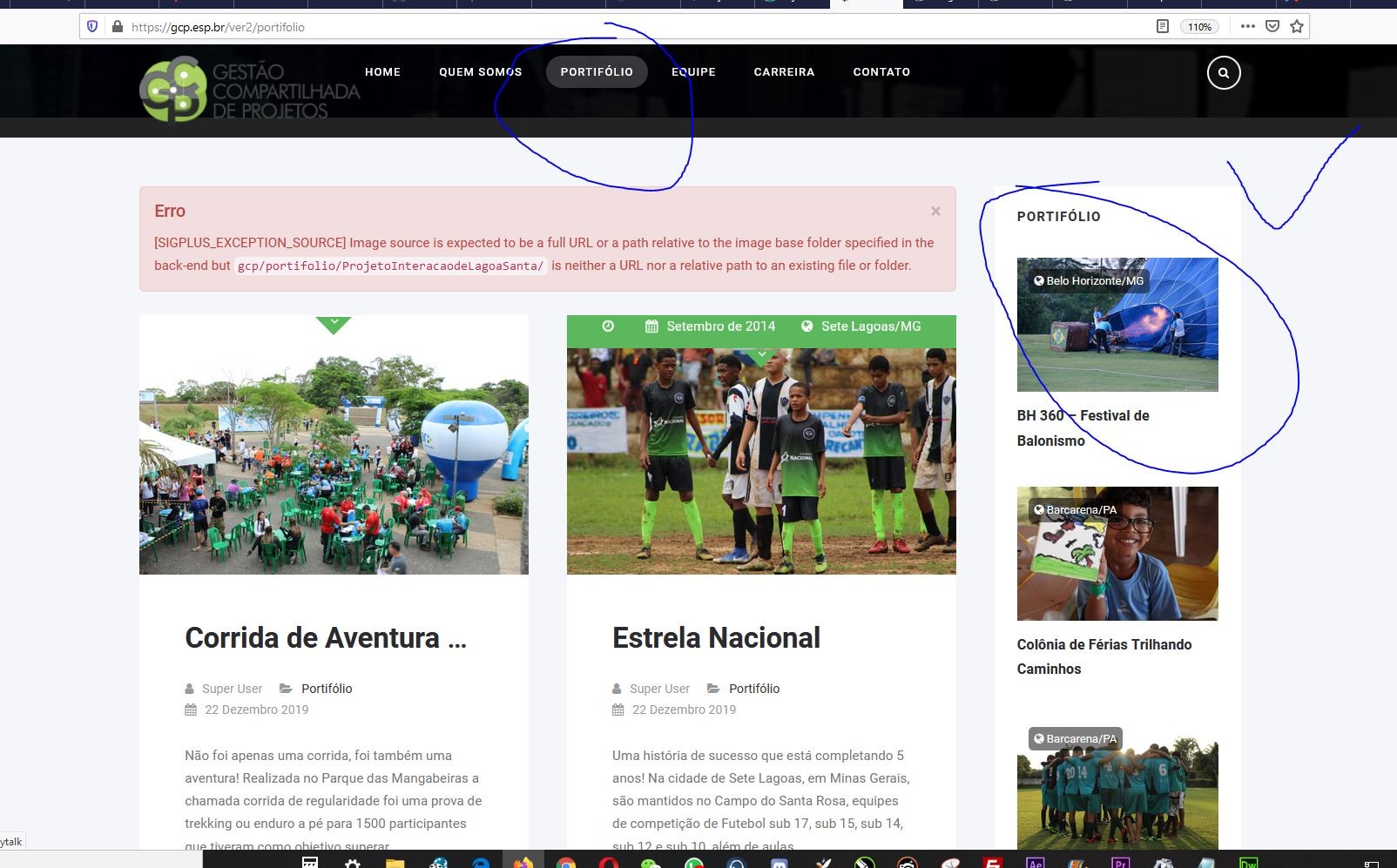
Task: Click the calendar icon beside Setembro de 2014
Action: pos(651,326)
